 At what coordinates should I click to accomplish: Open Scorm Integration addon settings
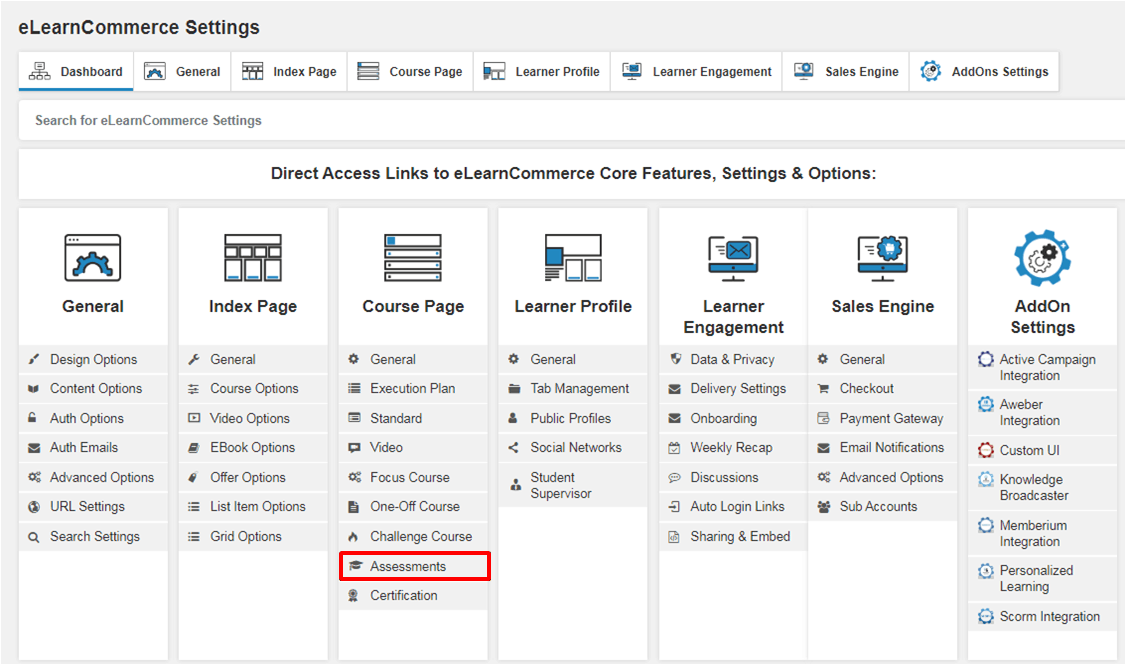1049,617
